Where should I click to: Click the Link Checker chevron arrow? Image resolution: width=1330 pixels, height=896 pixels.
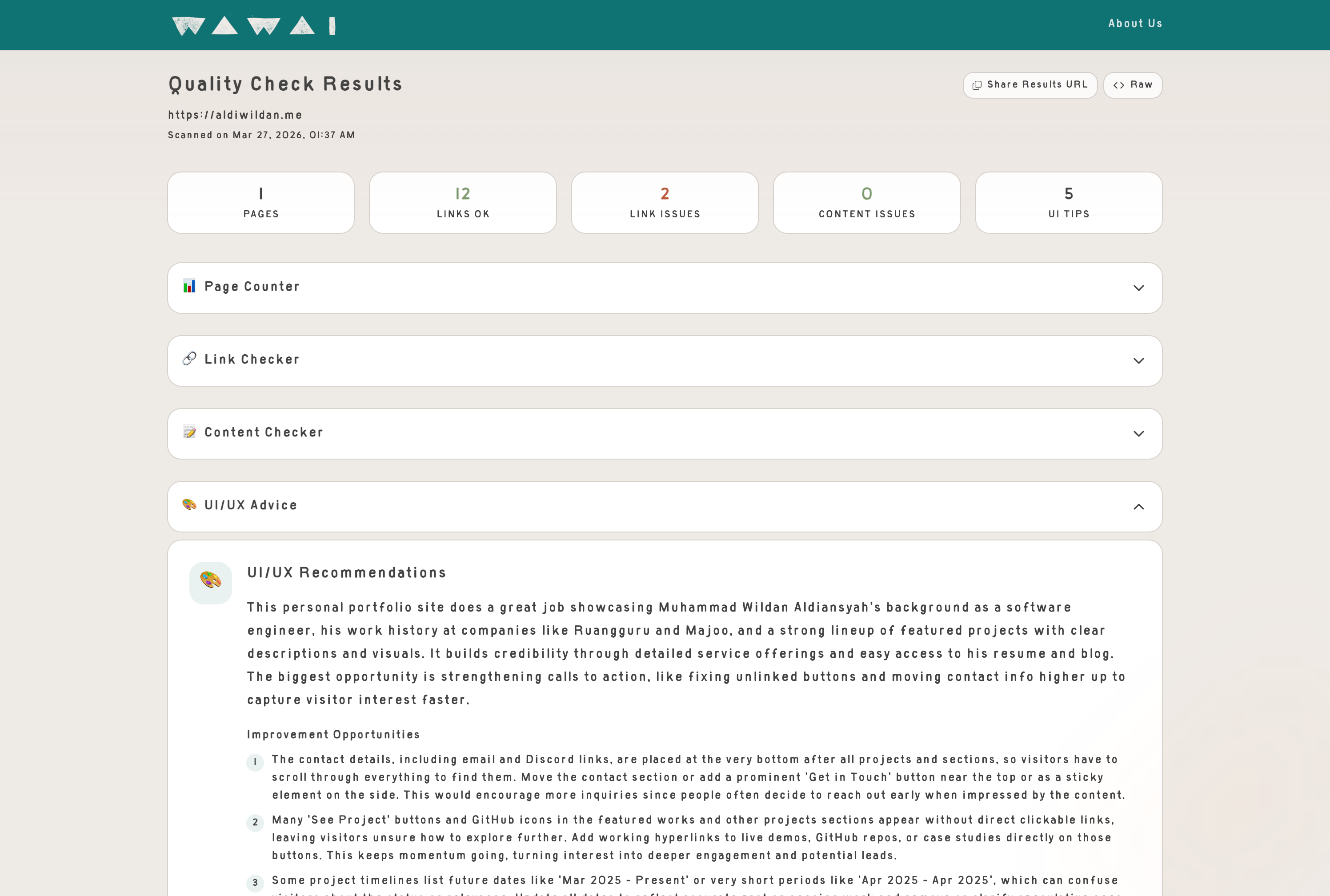tap(1138, 361)
